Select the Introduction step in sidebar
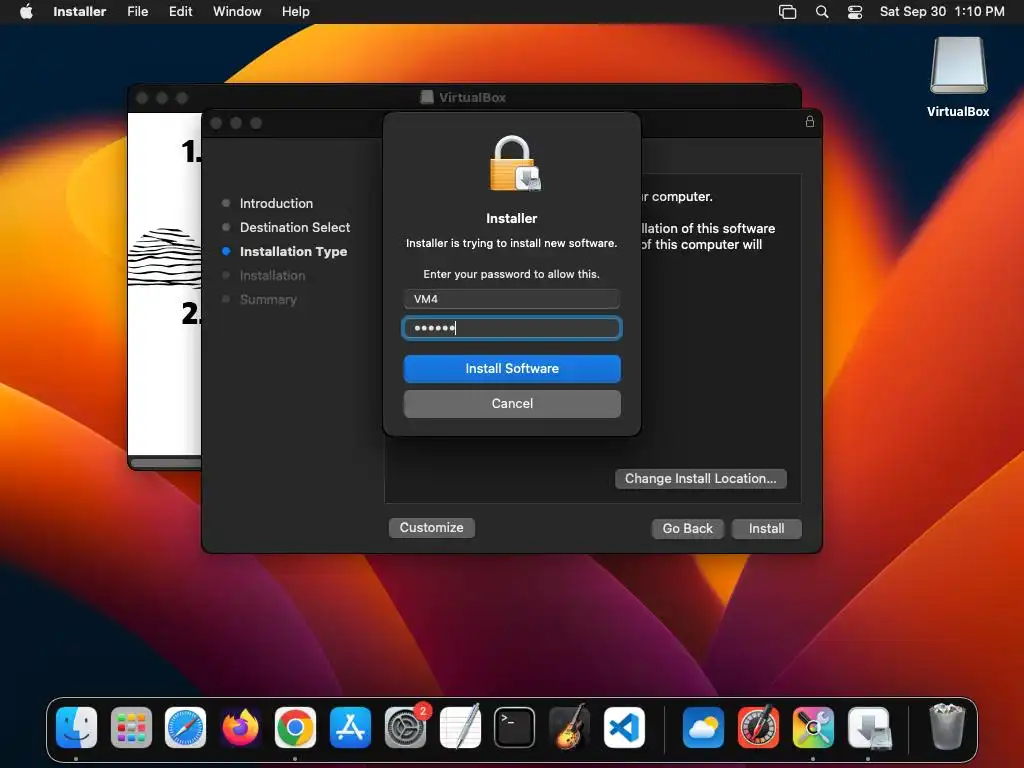Image resolution: width=1024 pixels, height=768 pixels. pyautogui.click(x=276, y=203)
